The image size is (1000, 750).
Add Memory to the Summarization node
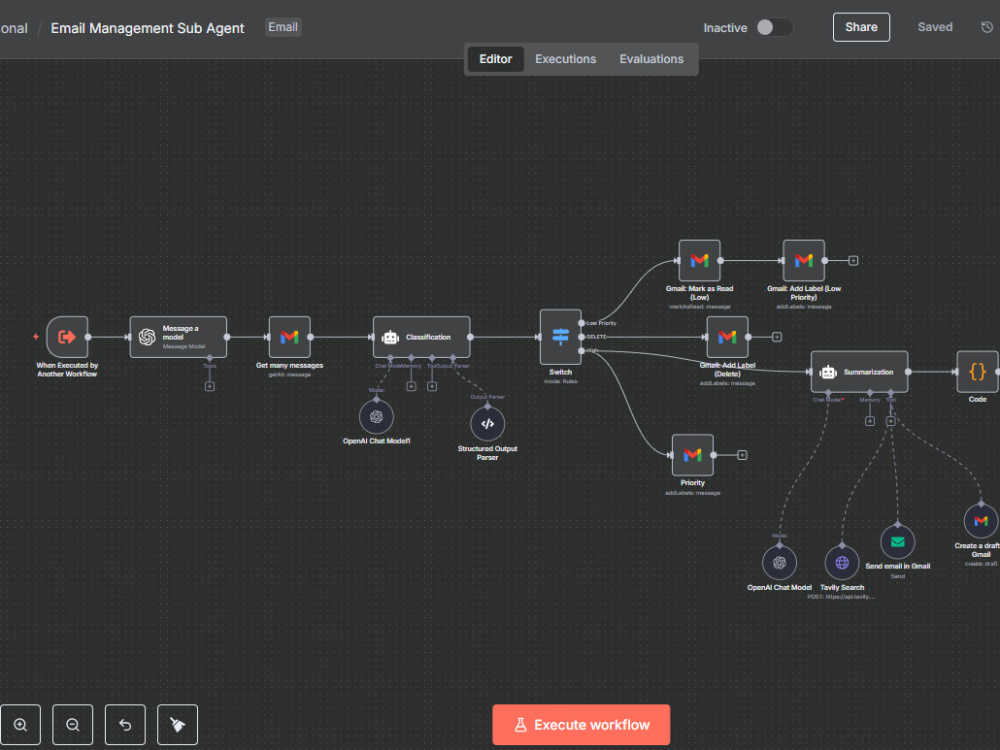click(x=870, y=421)
